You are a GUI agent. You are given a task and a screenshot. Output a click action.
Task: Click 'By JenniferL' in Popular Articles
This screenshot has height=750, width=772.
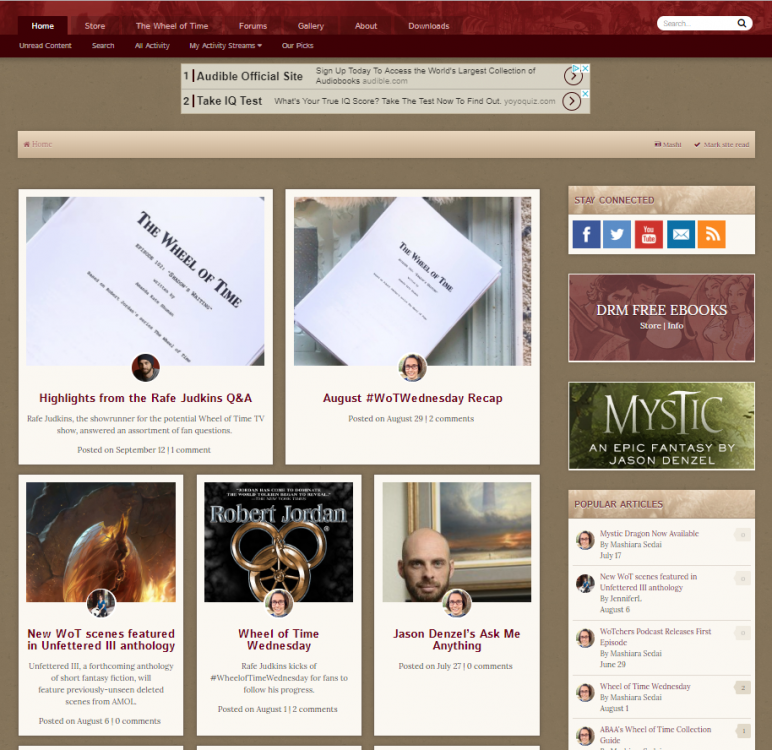click(621, 598)
